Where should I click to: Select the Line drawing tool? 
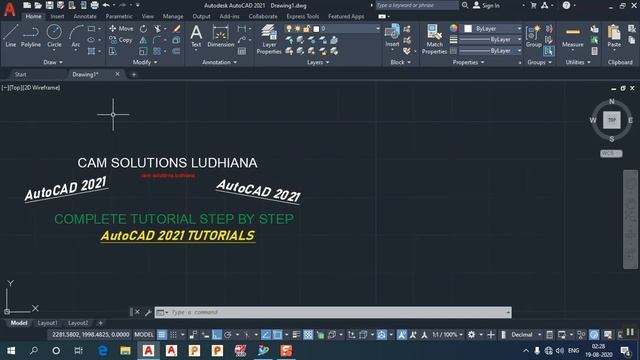[11, 36]
